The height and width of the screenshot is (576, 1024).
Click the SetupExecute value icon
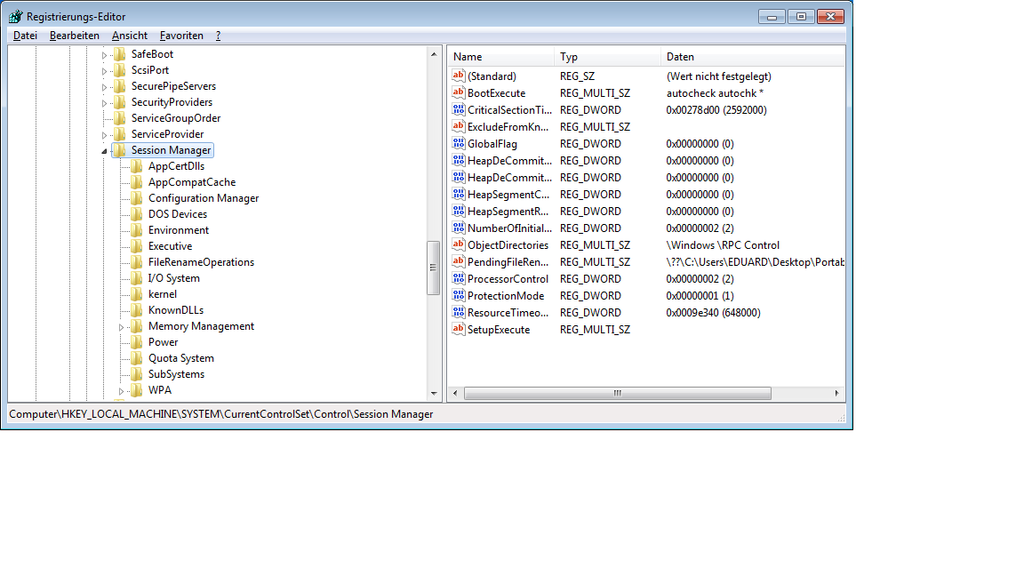[459, 330]
